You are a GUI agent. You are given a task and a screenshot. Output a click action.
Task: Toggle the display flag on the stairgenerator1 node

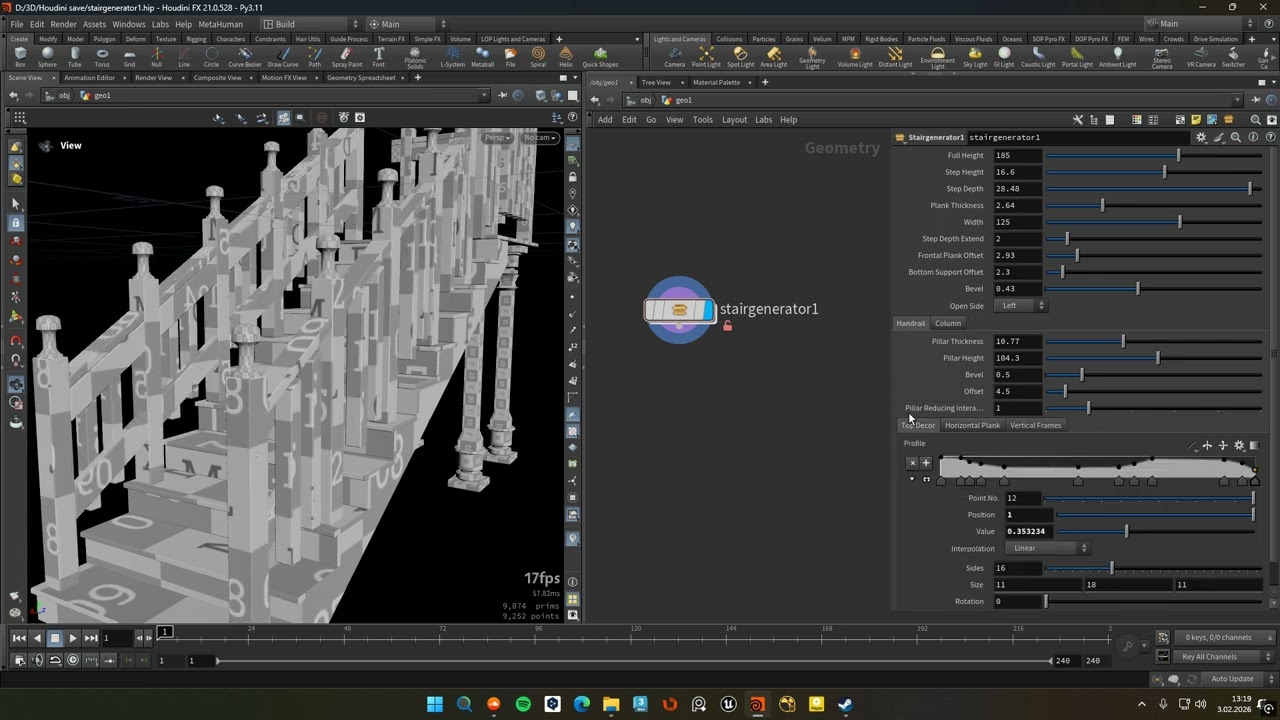coord(709,310)
